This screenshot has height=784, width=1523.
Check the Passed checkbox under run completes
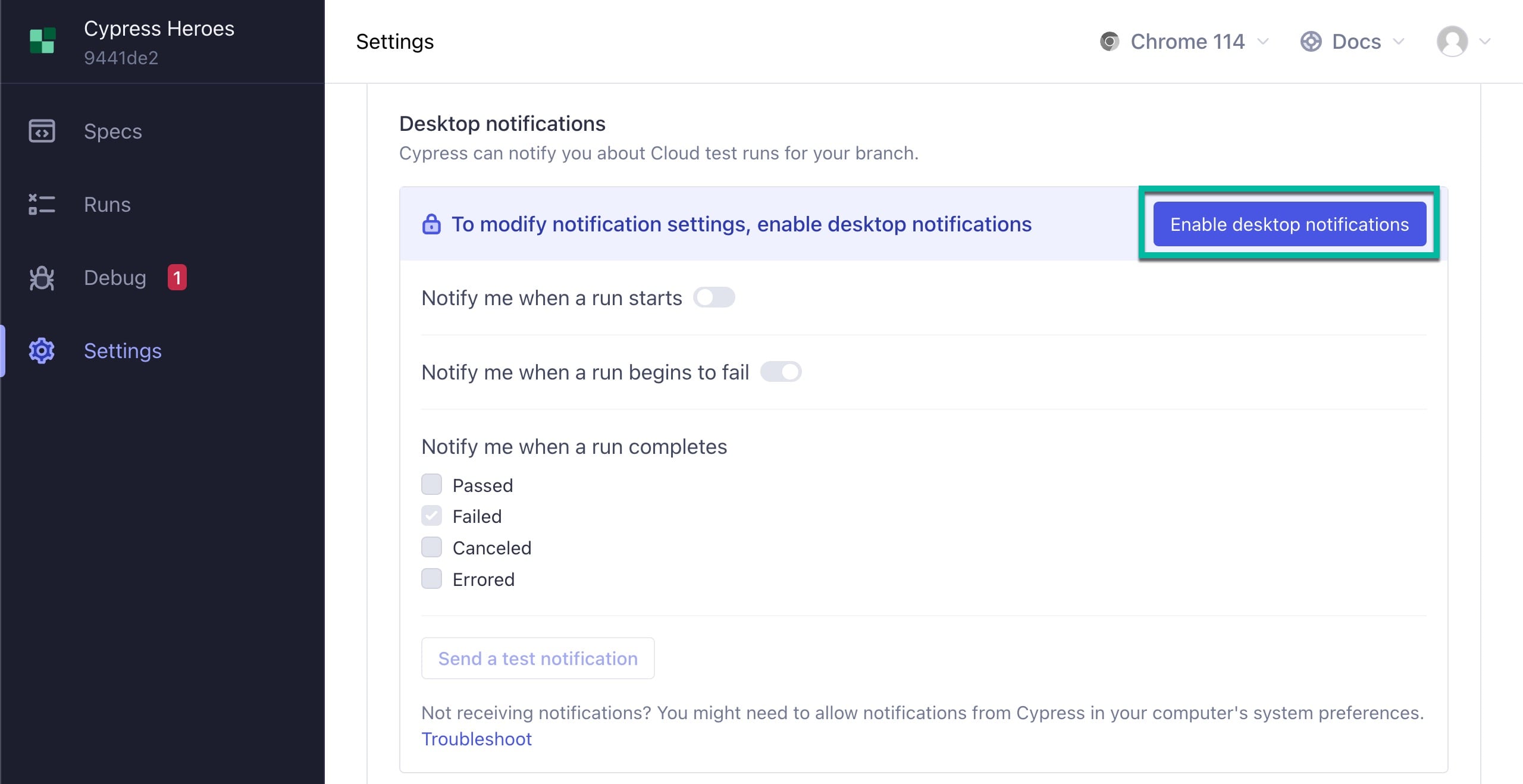coord(431,485)
